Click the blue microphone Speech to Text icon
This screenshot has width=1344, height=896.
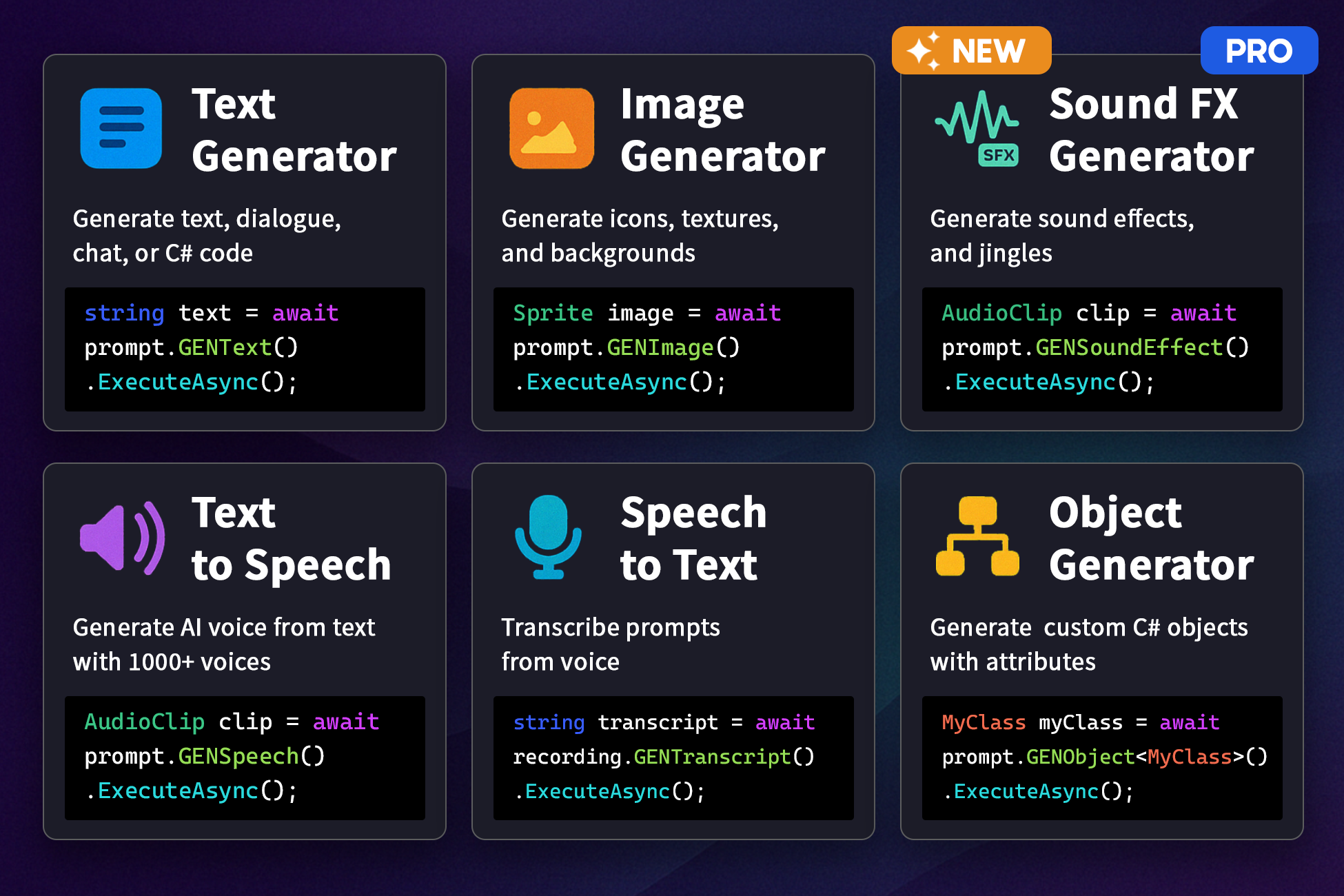click(x=549, y=536)
